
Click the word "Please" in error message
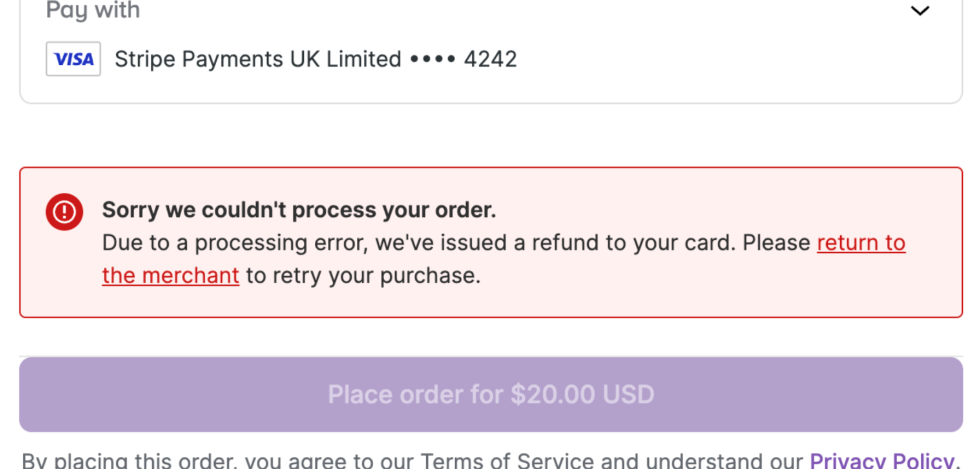pos(774,243)
